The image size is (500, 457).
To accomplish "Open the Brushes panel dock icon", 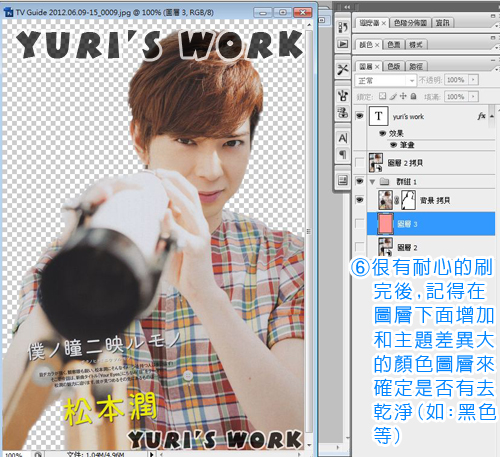I will tap(343, 96).
